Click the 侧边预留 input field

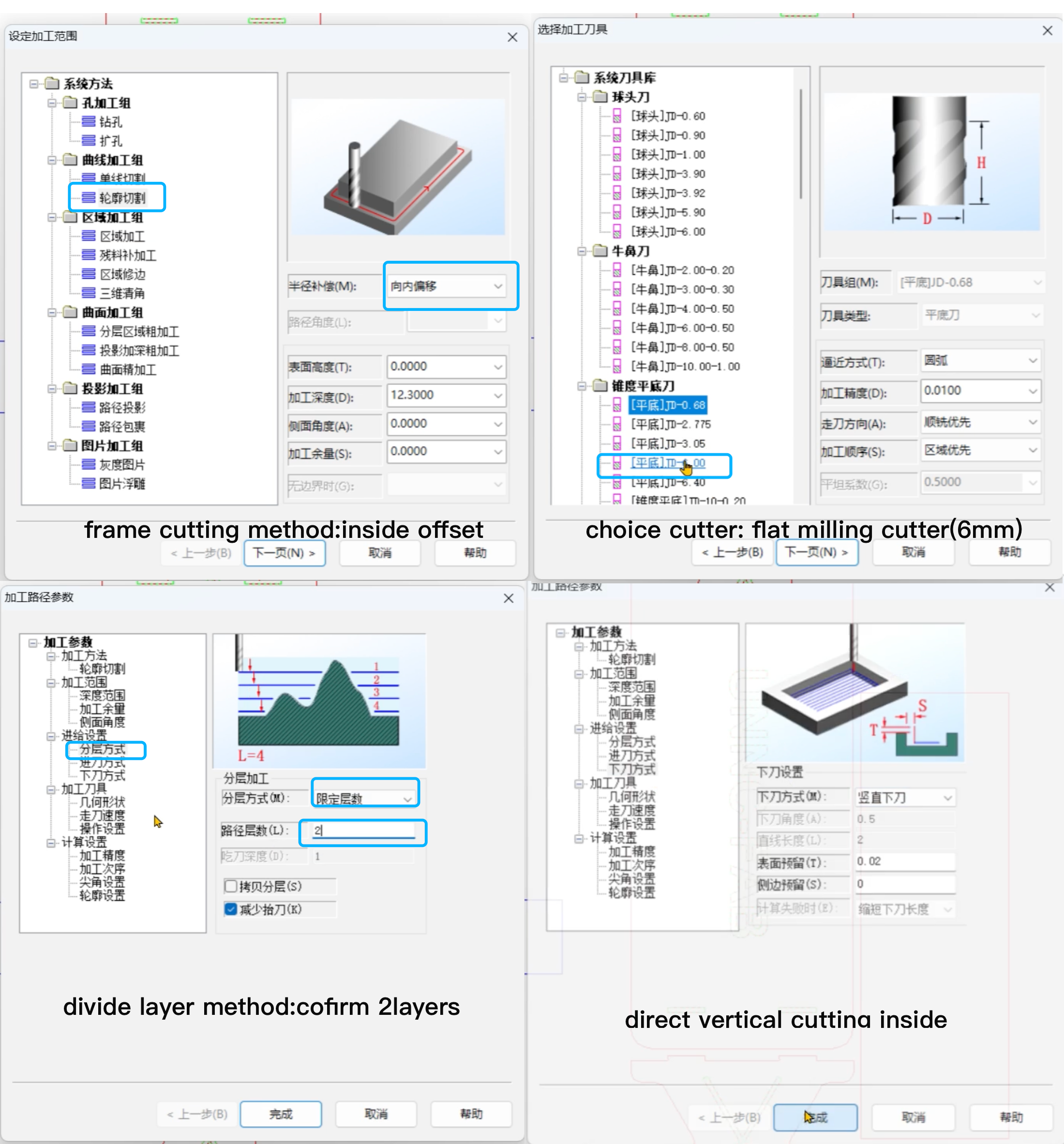tap(905, 884)
